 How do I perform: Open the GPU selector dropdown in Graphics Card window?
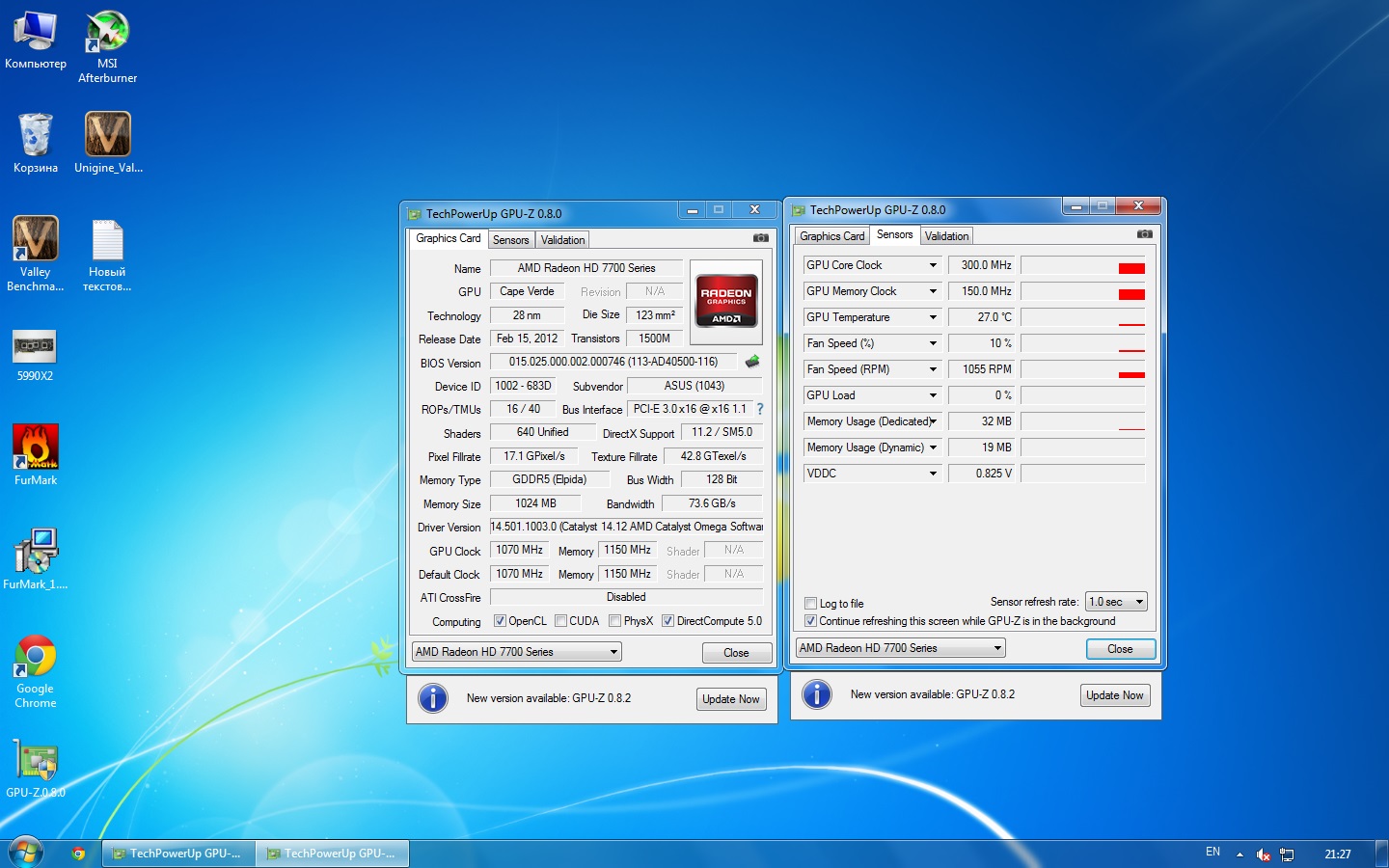(517, 652)
